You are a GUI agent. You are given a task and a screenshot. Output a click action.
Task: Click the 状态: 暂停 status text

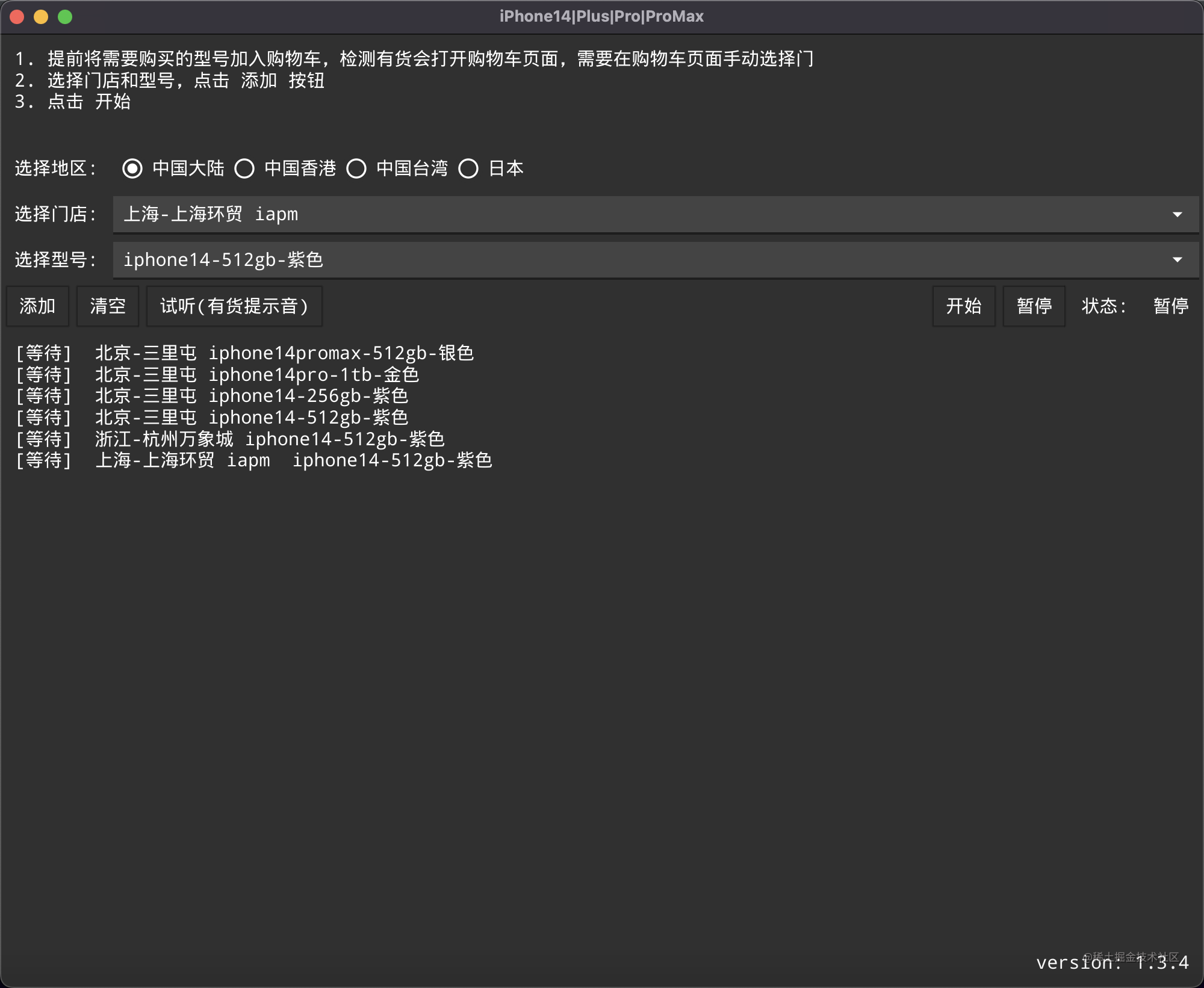pyautogui.click(x=1135, y=306)
